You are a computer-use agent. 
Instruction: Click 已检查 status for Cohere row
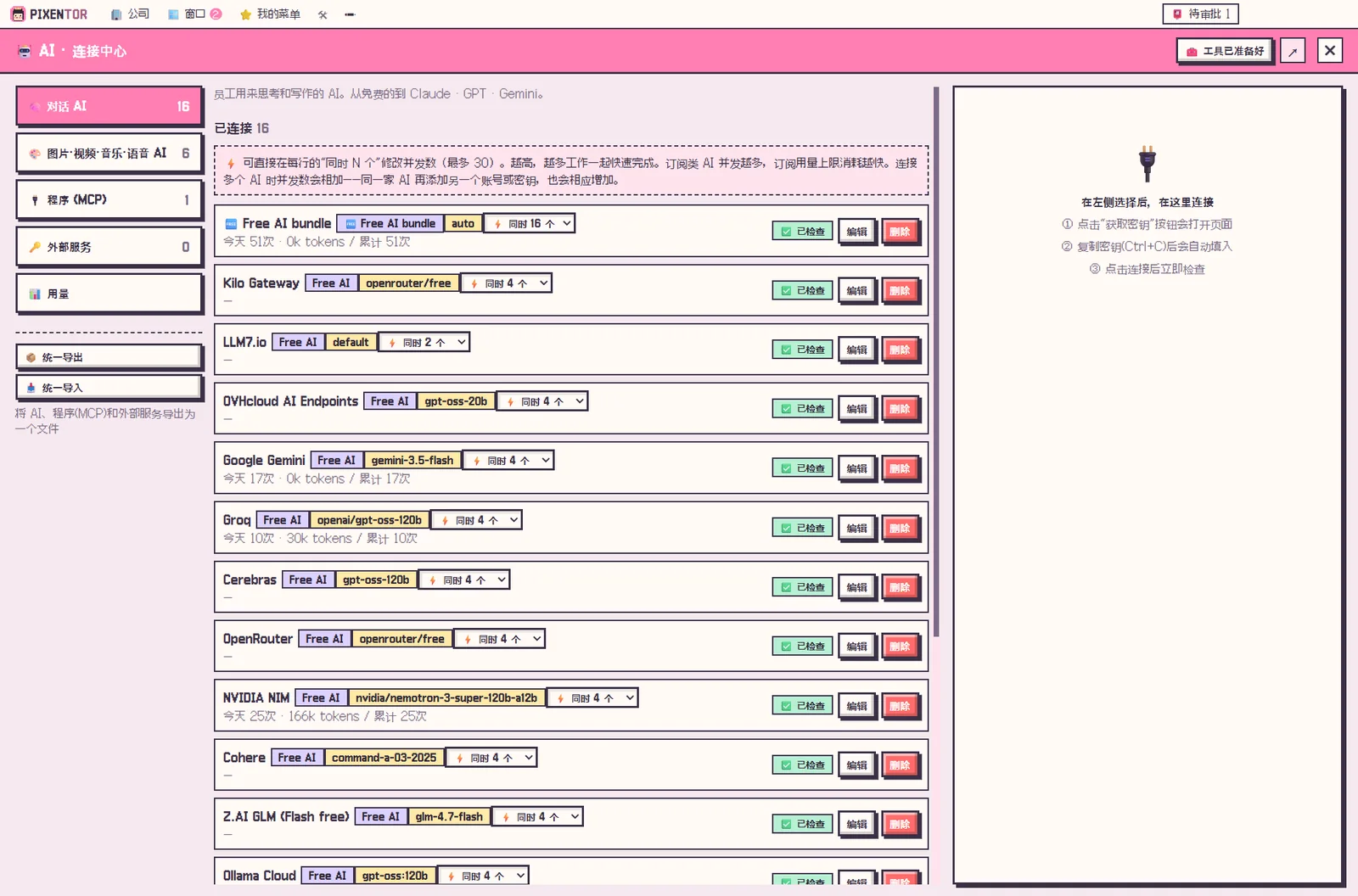point(802,764)
